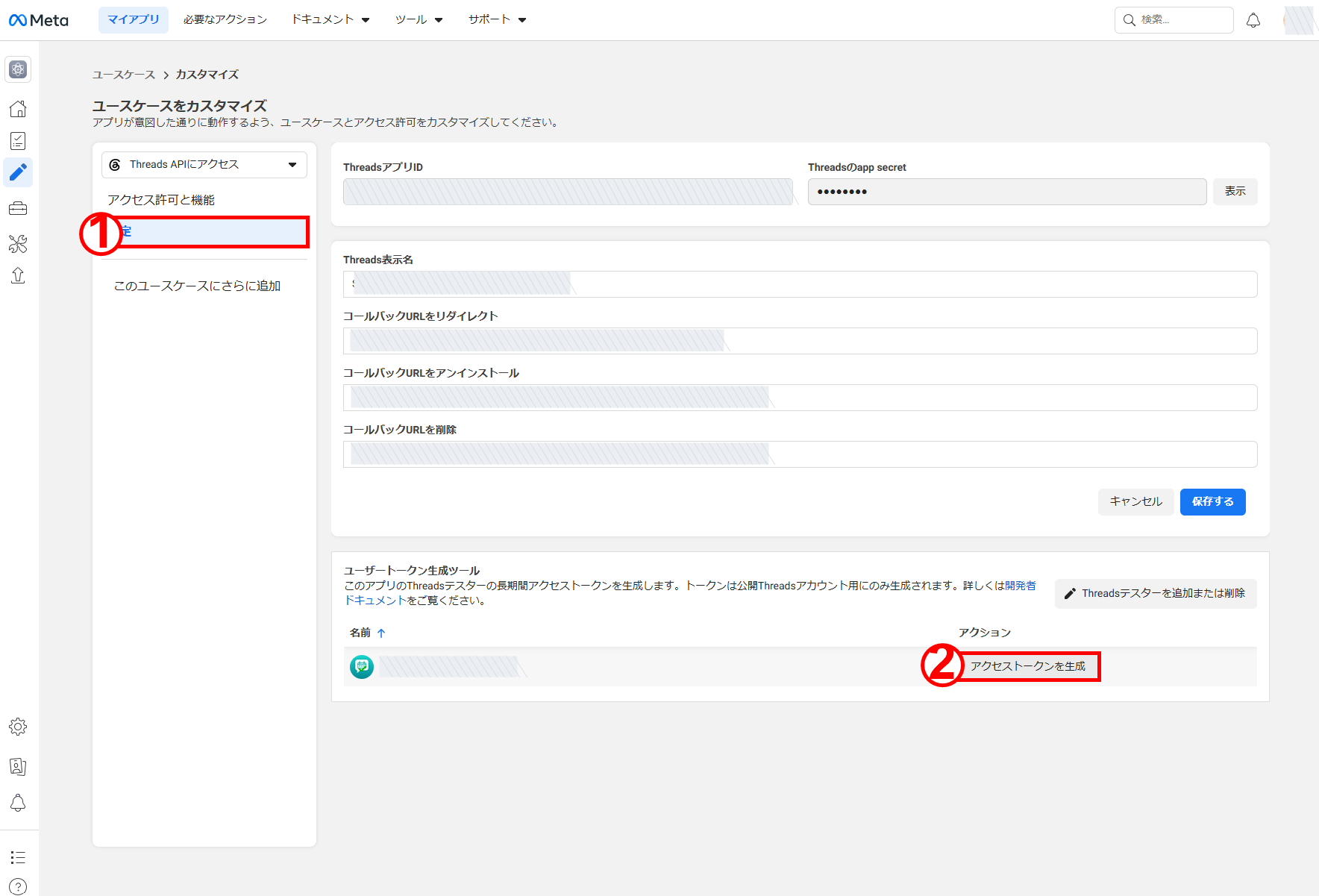Image resolution: width=1319 pixels, height=896 pixels.
Task: Click the コールバックURLを削除 field
Action: point(801,454)
